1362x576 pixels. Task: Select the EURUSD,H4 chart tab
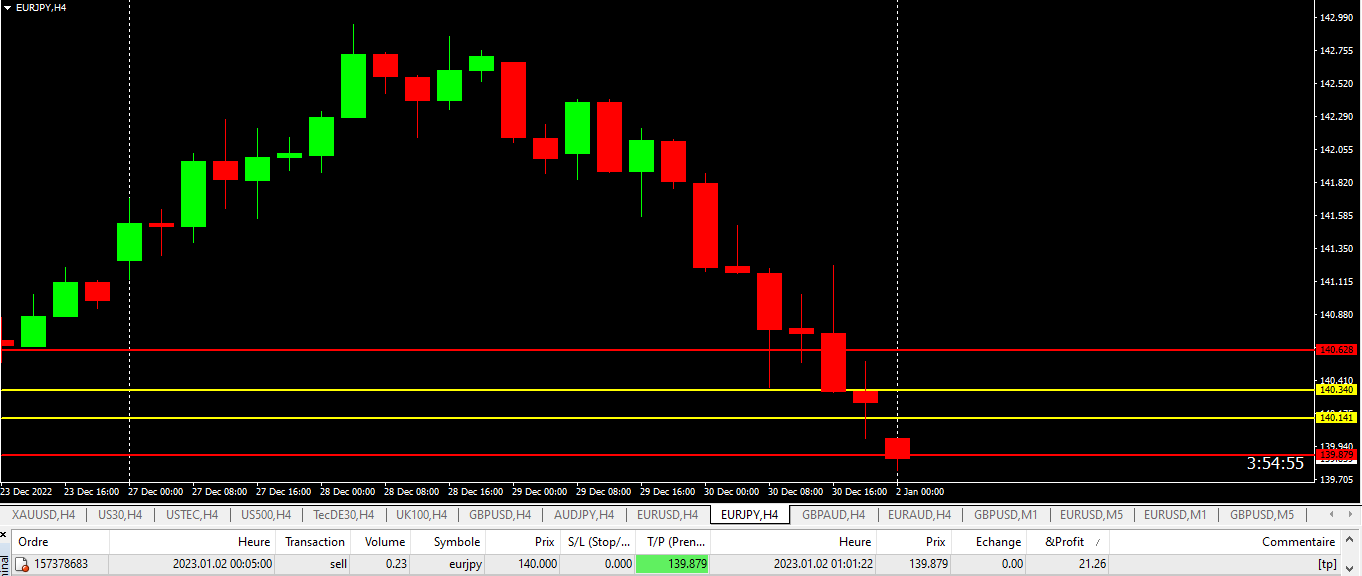click(667, 515)
